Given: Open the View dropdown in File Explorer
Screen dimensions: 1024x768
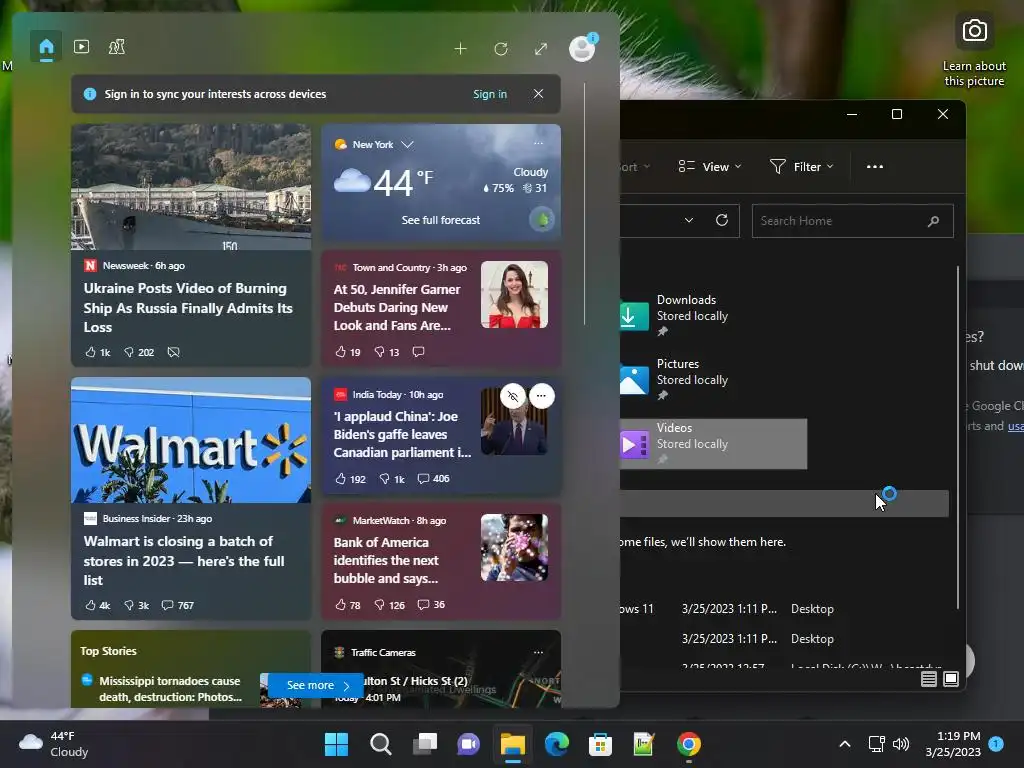Looking at the screenshot, I should click(710, 167).
